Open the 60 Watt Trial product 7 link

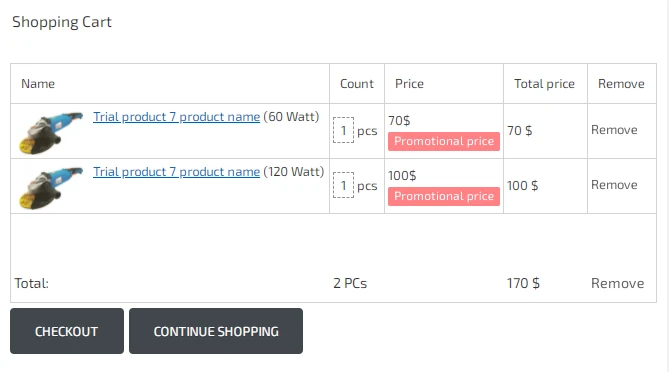coord(176,117)
